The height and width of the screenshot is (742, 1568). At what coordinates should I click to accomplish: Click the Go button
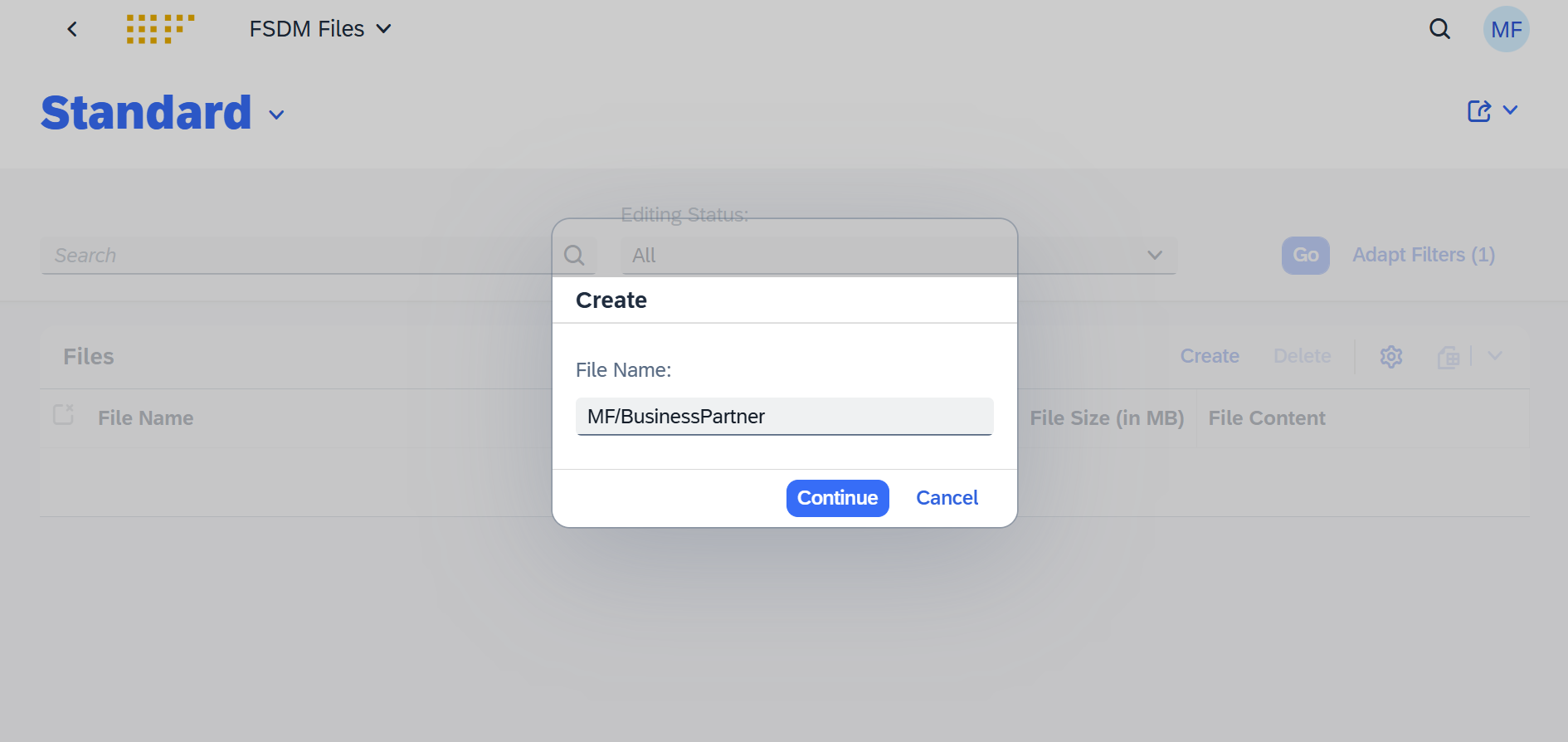click(1305, 256)
